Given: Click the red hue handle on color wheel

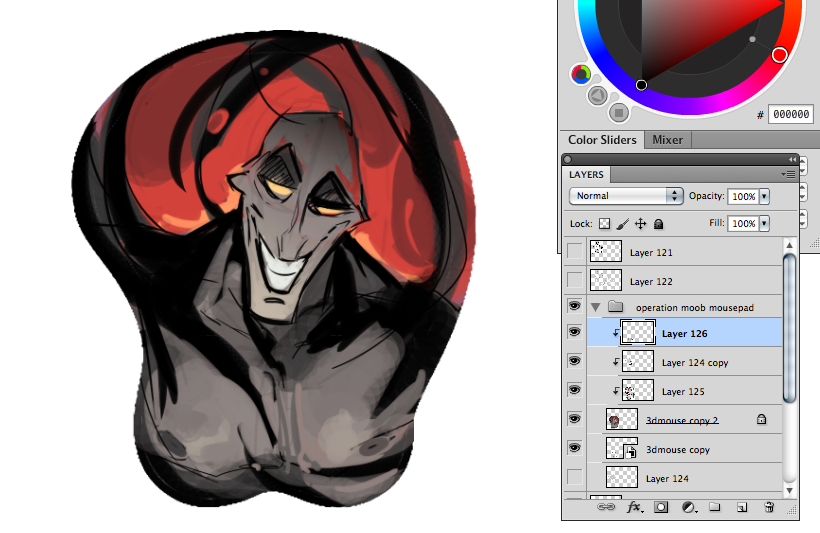Looking at the screenshot, I should (780, 54).
